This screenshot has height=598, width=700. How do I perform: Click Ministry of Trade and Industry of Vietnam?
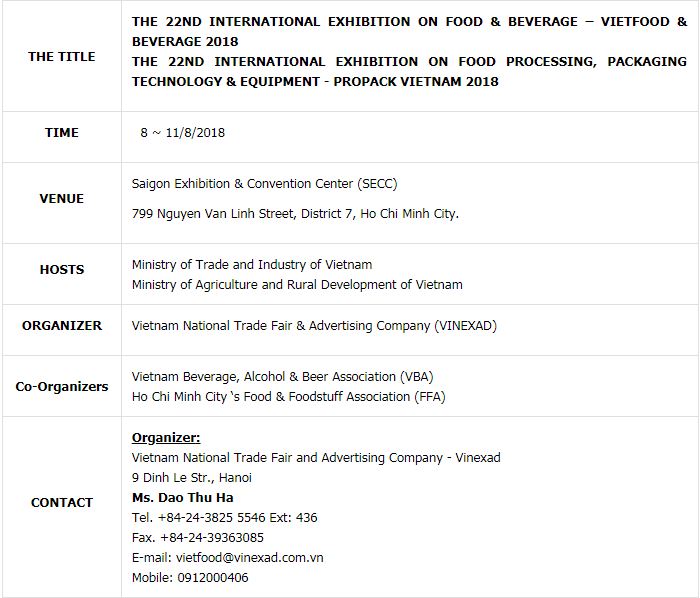click(252, 265)
